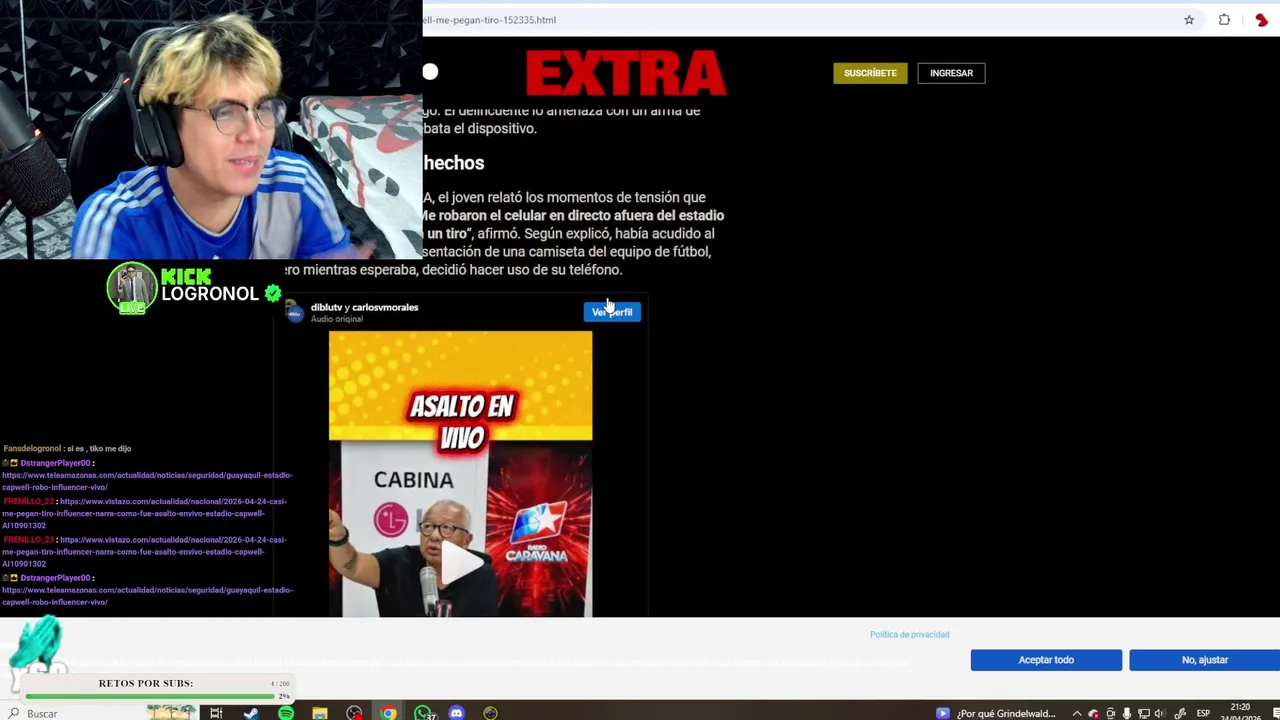Open Steam from the taskbar
Screen dimensions: 1280x720
click(x=251, y=713)
